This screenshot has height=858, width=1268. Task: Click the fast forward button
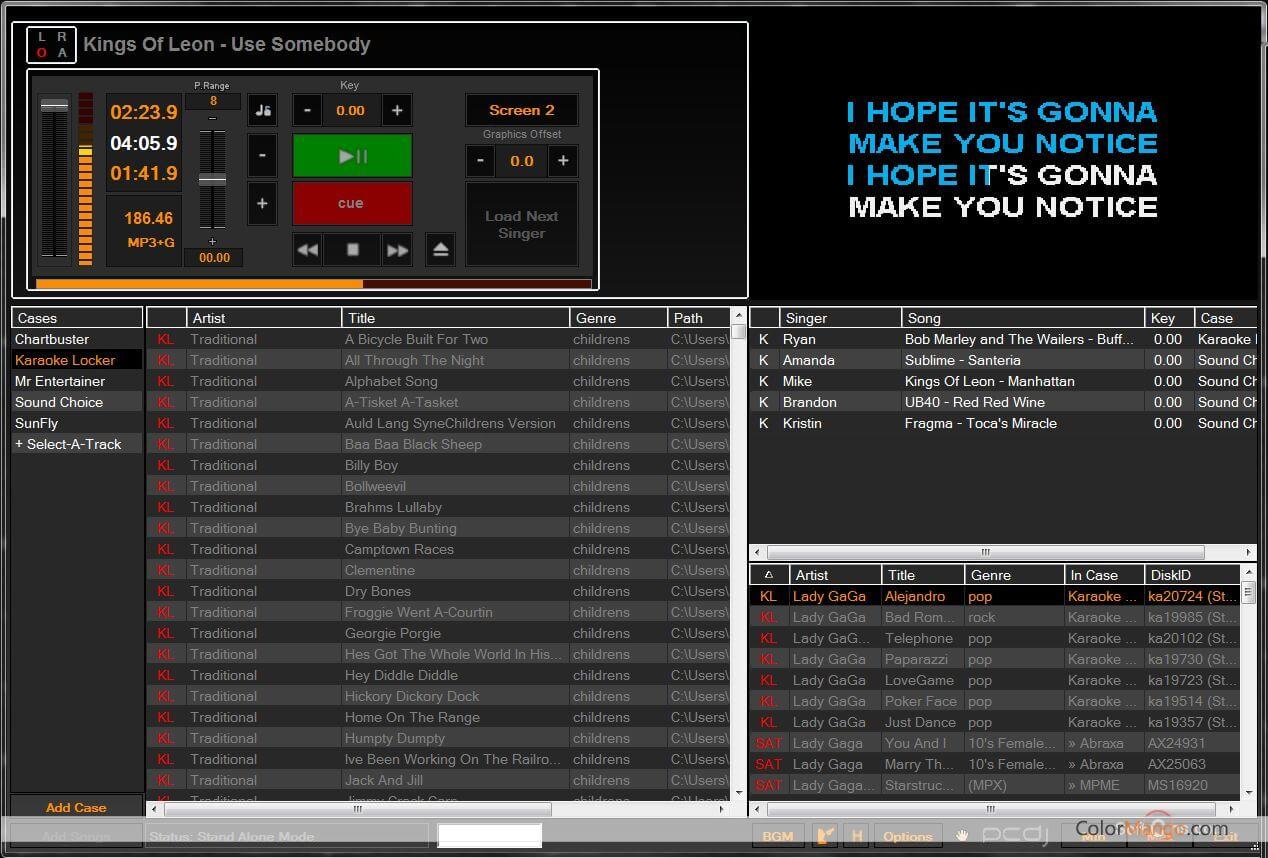pyautogui.click(x=397, y=250)
